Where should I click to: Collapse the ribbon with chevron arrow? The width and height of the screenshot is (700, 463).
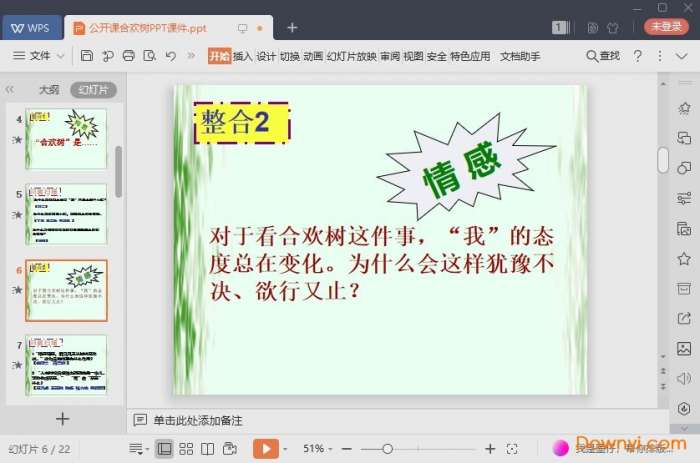681,56
